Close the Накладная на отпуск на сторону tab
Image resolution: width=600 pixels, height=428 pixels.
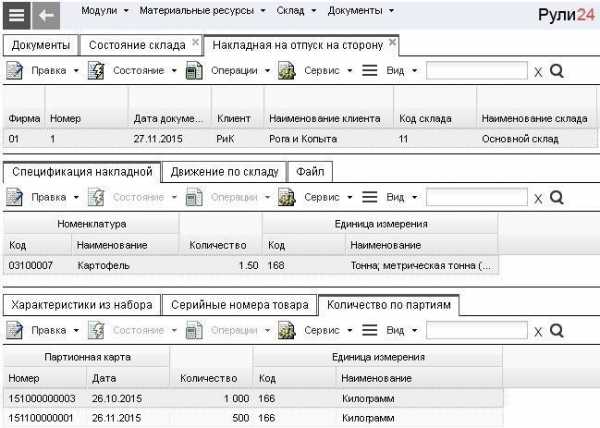pyautogui.click(x=392, y=42)
